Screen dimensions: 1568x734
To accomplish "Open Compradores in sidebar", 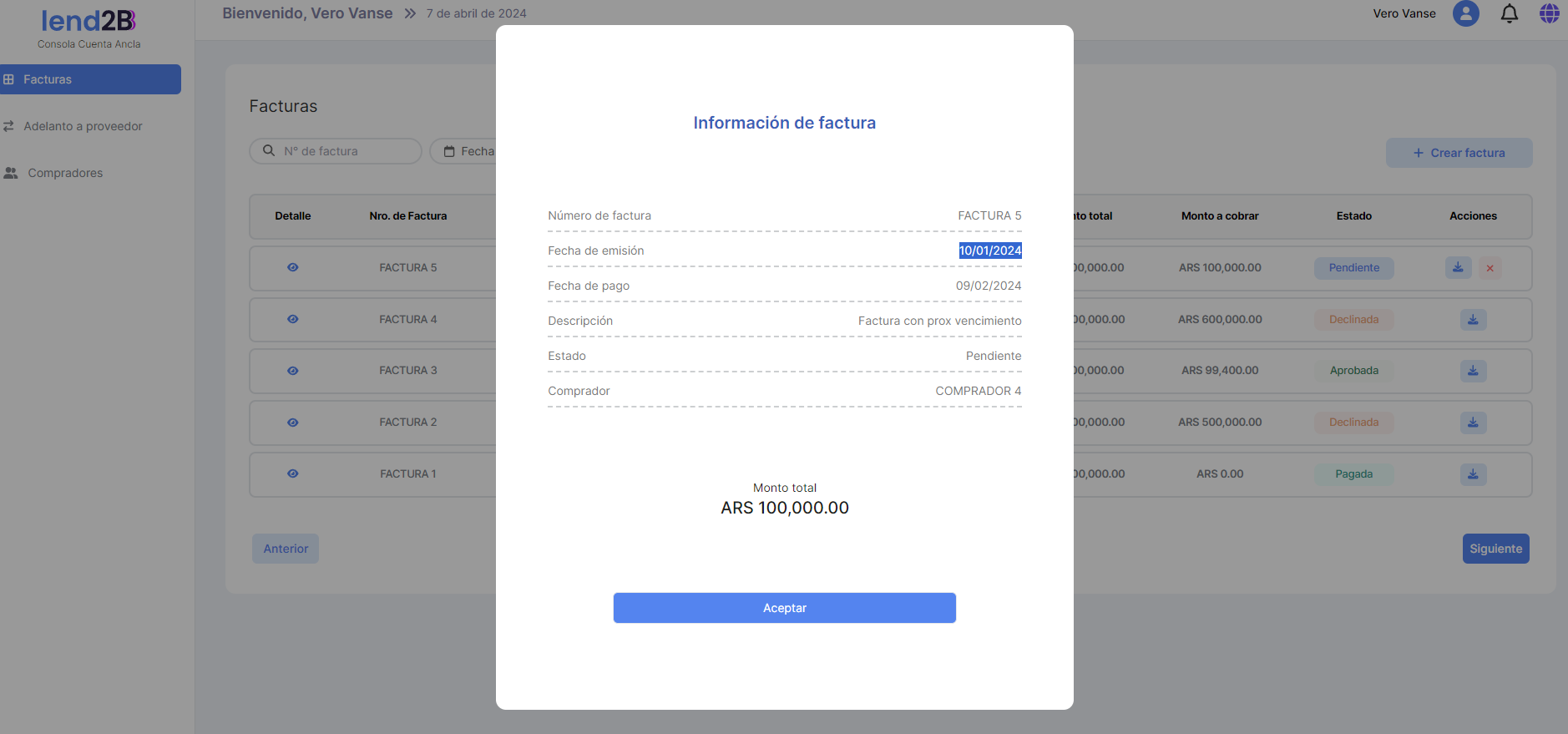I will 65,173.
